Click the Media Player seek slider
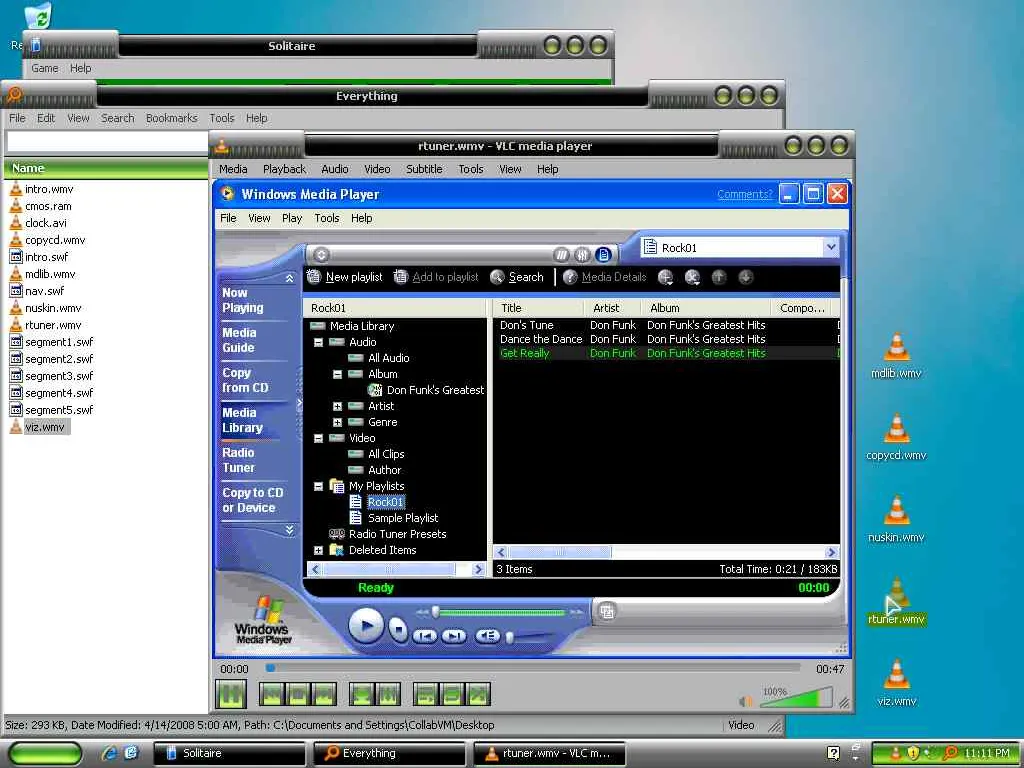Screen dimensions: 1024x768 pos(500,612)
